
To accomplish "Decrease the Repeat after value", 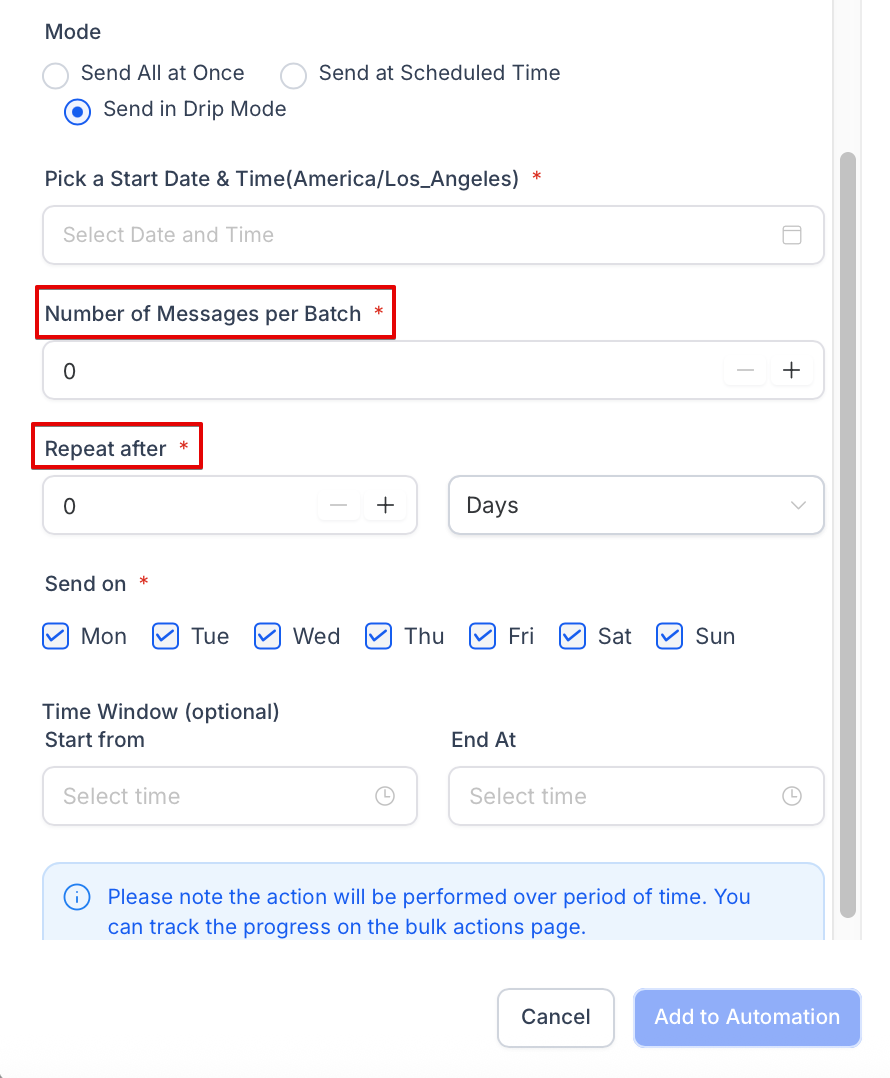I will point(339,506).
